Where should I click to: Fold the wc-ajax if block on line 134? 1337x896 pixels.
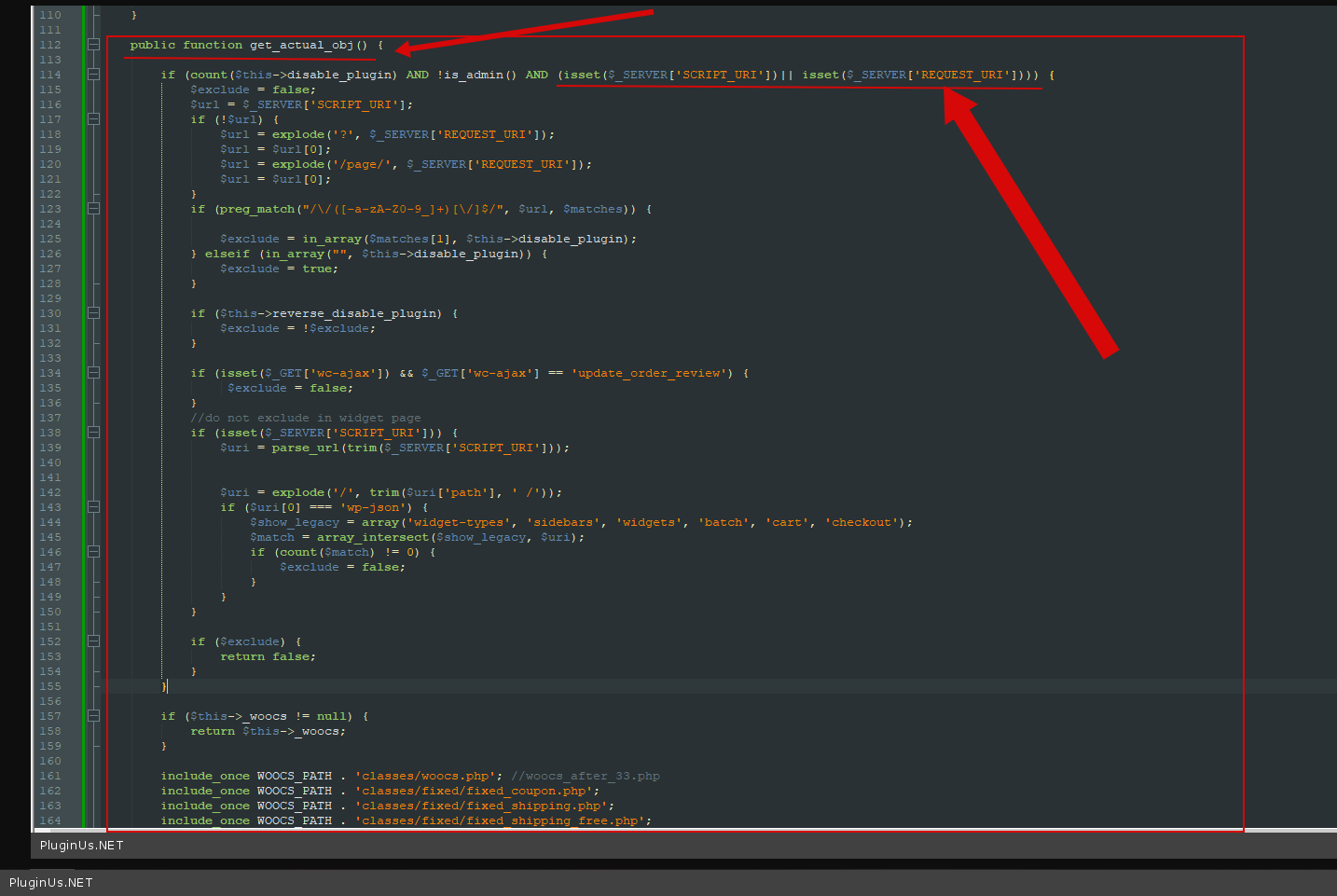[x=93, y=373]
